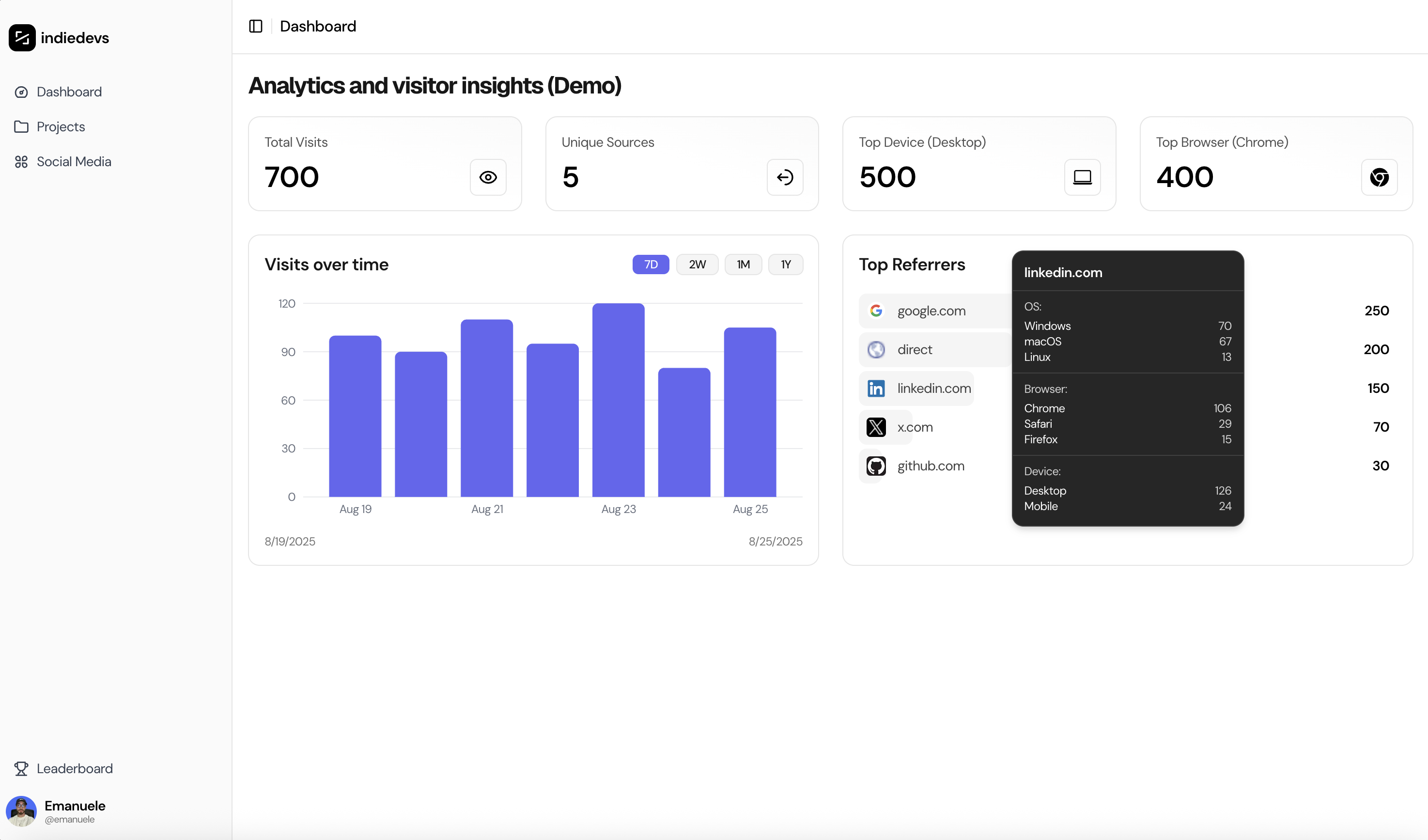Go to Social Media page
The image size is (1428, 840).
tap(74, 161)
